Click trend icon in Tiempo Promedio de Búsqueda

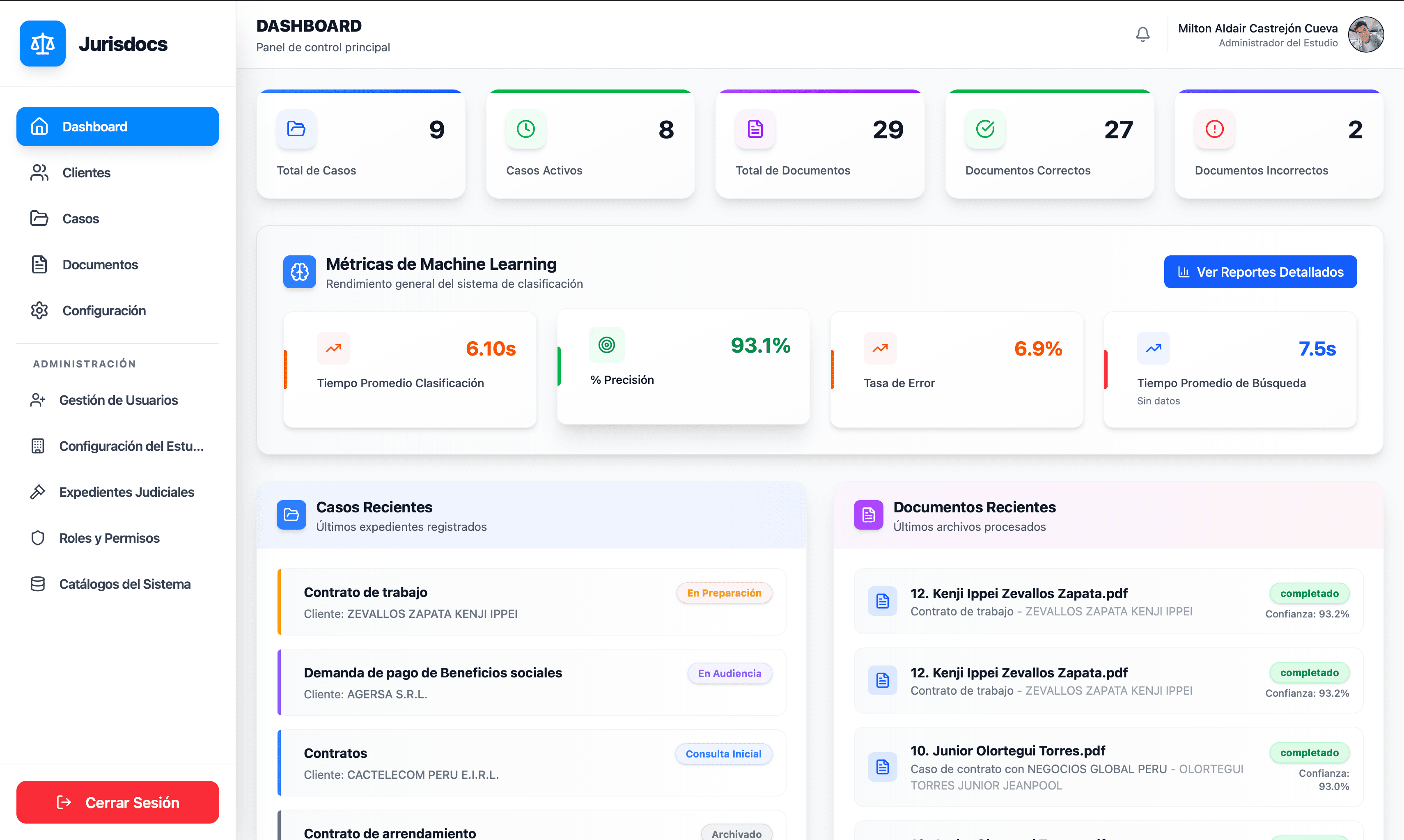tap(1153, 348)
